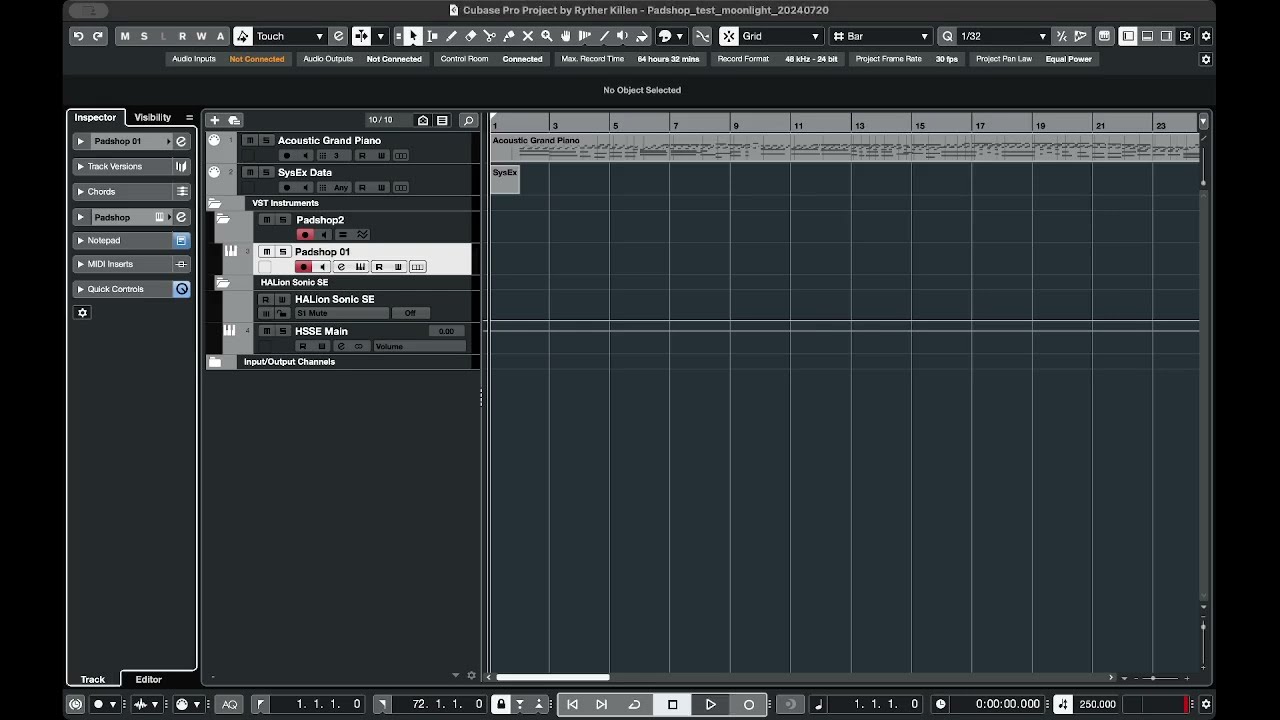Toggle Monitor on Padshop2 folder track
Viewport: 1280px width, 720px height.
pos(324,235)
